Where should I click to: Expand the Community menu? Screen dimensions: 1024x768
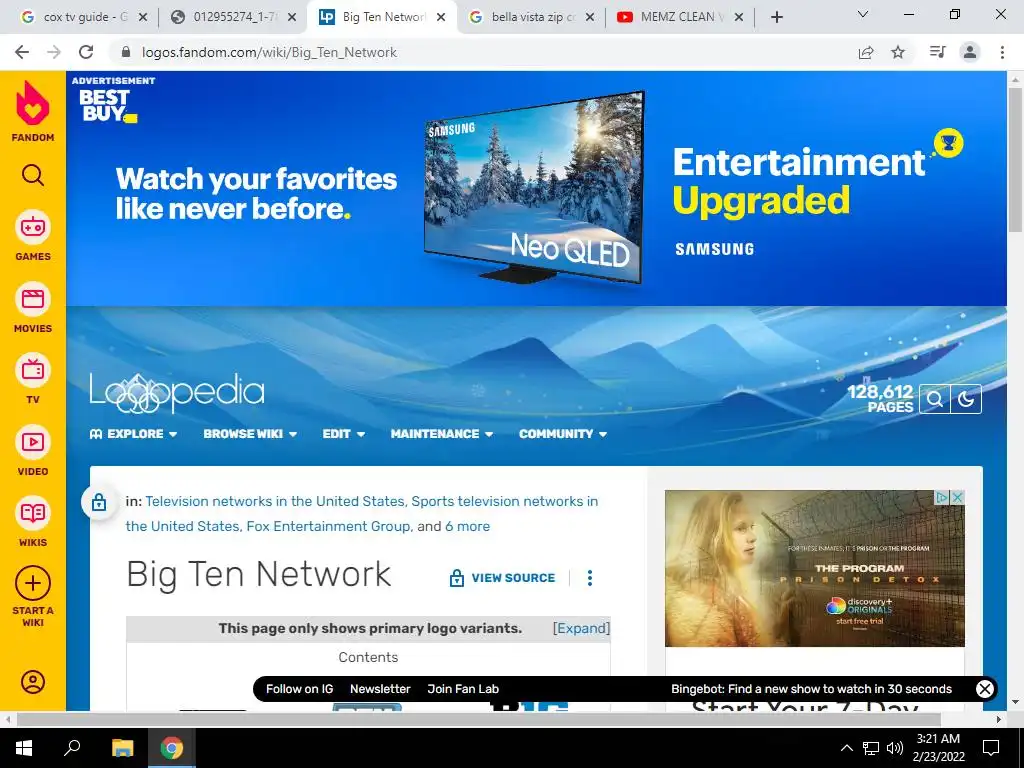[563, 434]
